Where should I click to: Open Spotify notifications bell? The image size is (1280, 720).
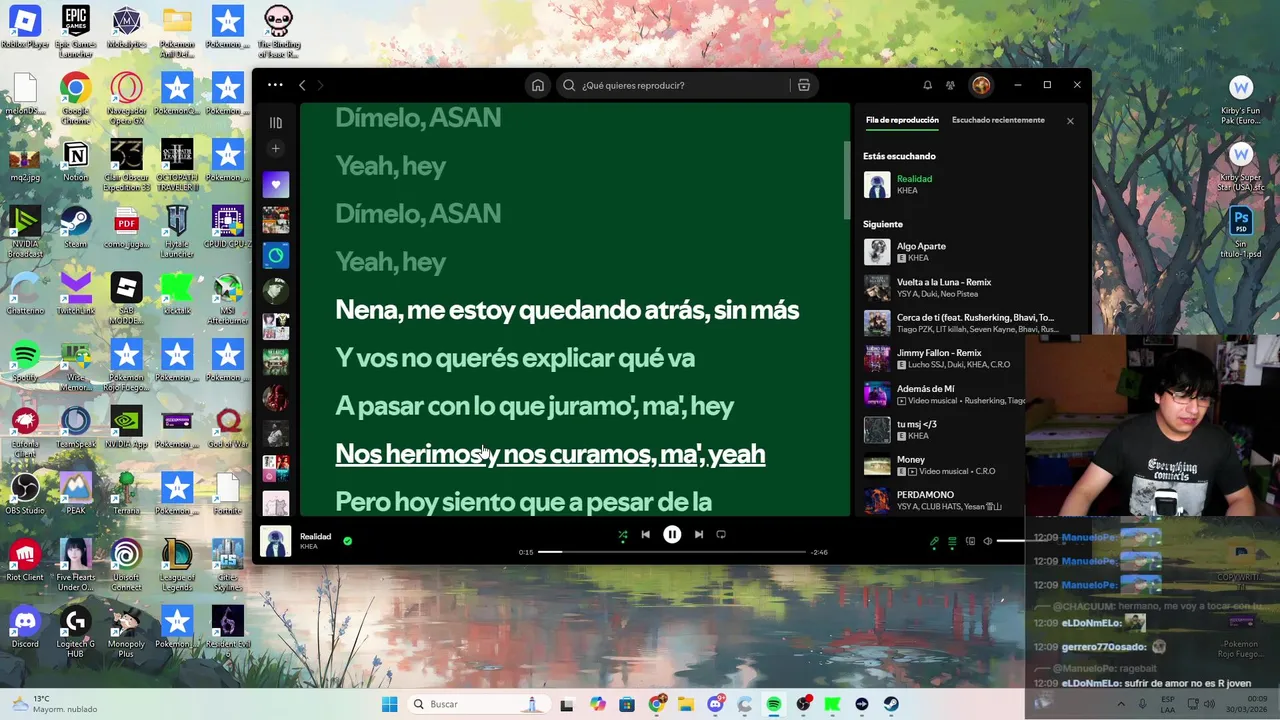927,85
